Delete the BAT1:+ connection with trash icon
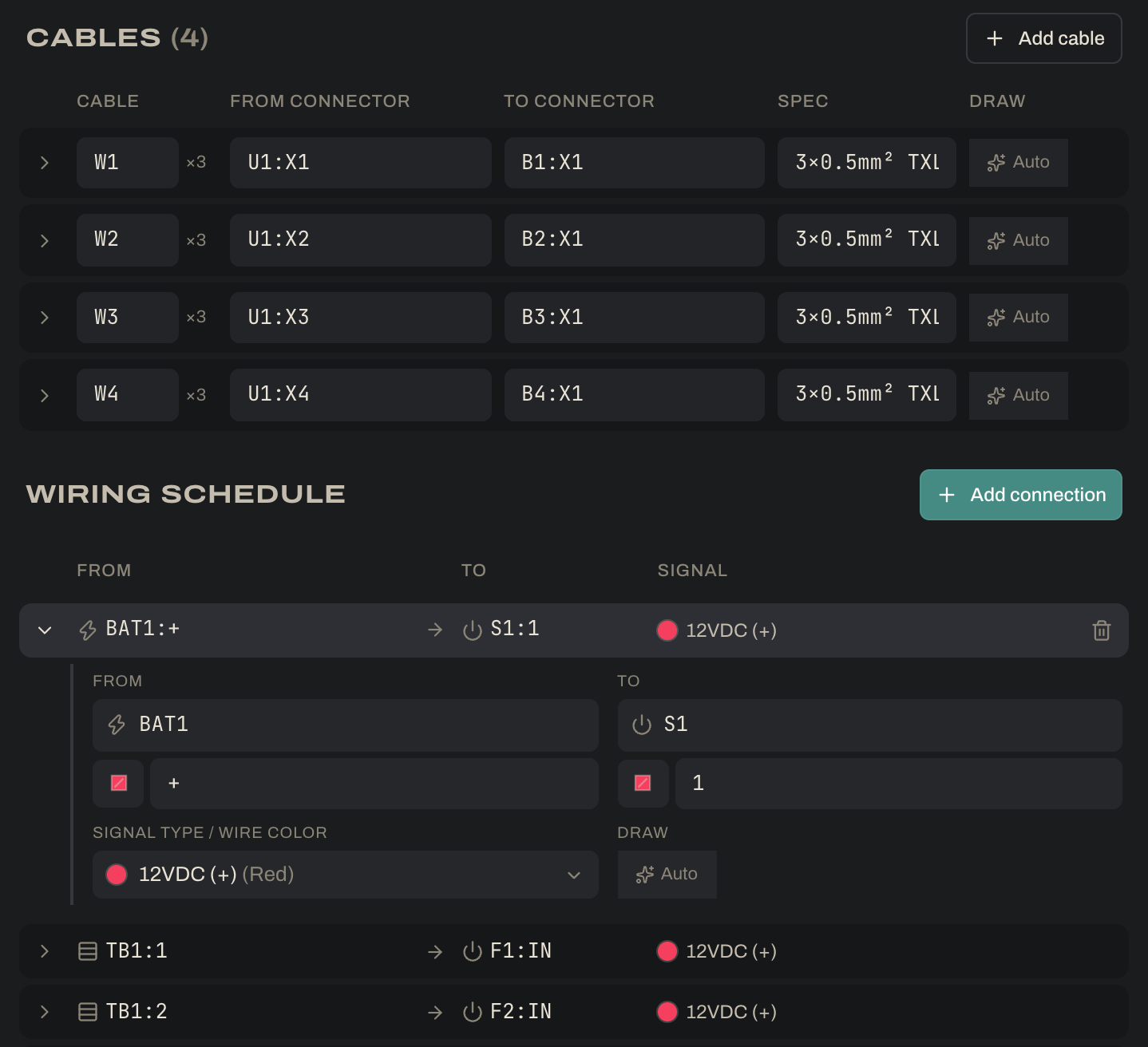The image size is (1148, 1047). click(x=1101, y=630)
